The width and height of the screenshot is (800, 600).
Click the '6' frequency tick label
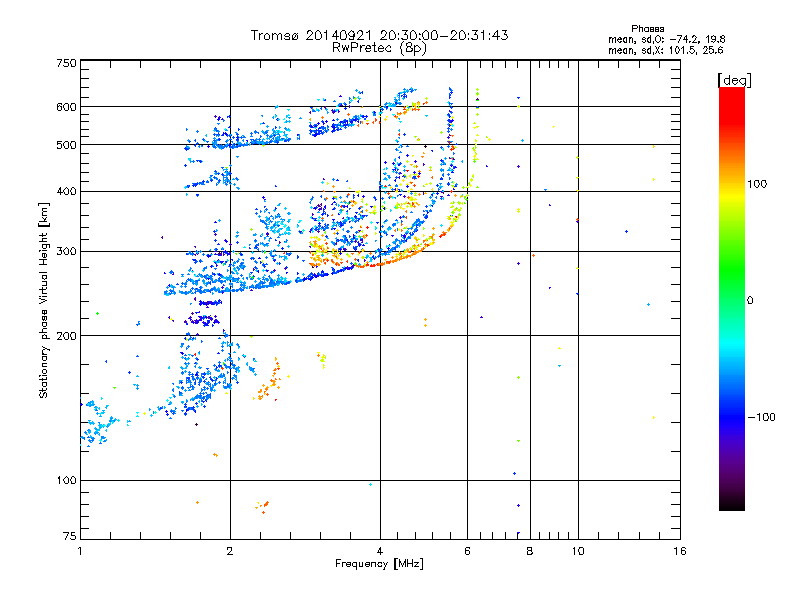click(467, 551)
